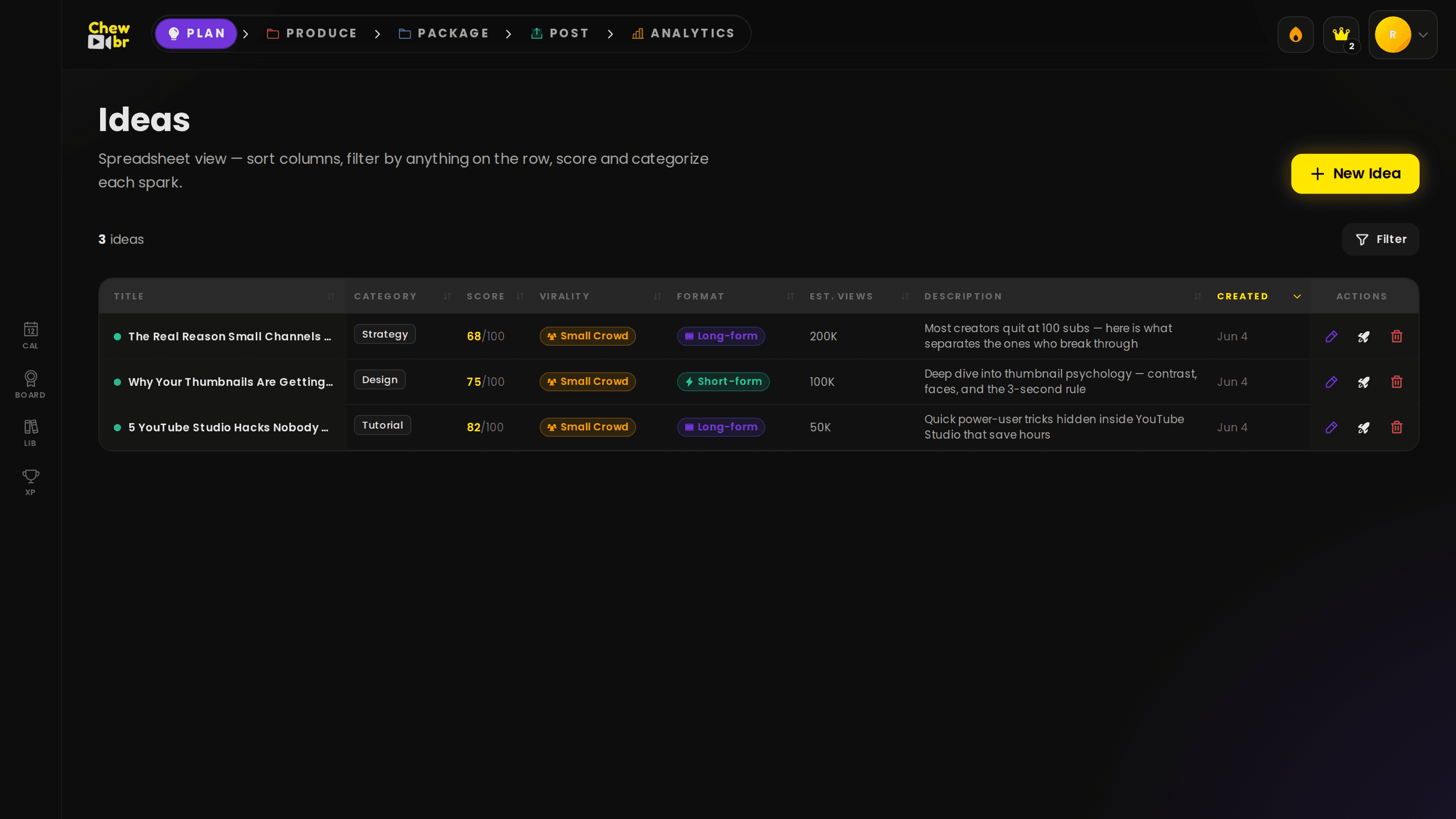Click the 100K estimated views value

tap(822, 382)
